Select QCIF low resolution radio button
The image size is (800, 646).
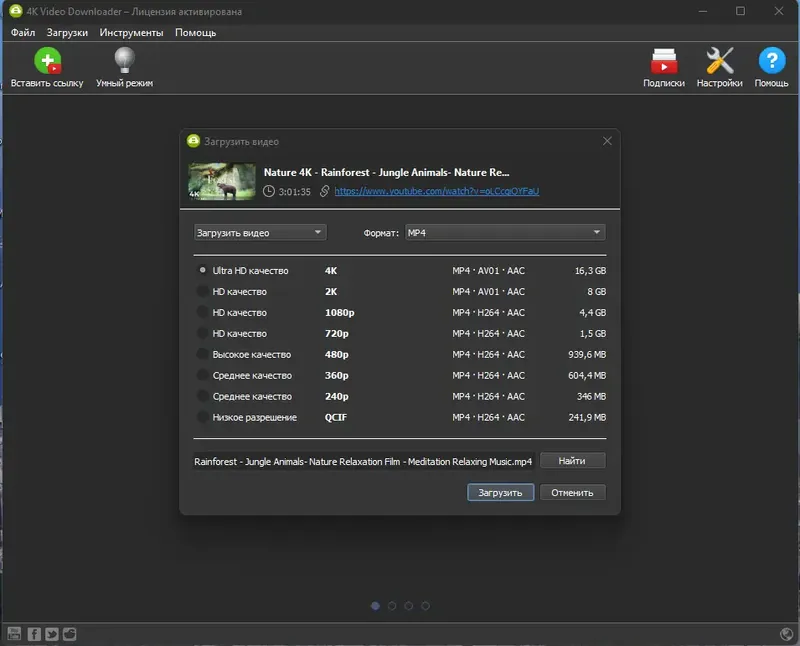[x=203, y=416]
